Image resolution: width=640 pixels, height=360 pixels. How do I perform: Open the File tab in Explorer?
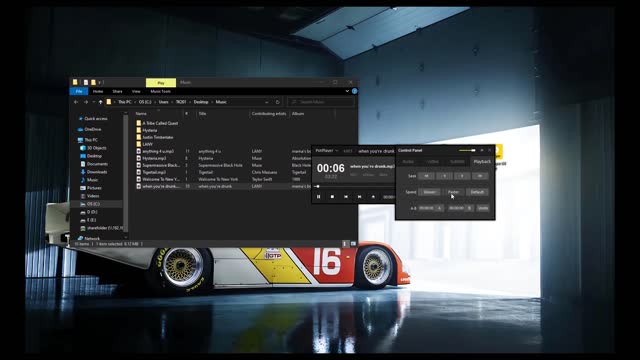tap(79, 91)
